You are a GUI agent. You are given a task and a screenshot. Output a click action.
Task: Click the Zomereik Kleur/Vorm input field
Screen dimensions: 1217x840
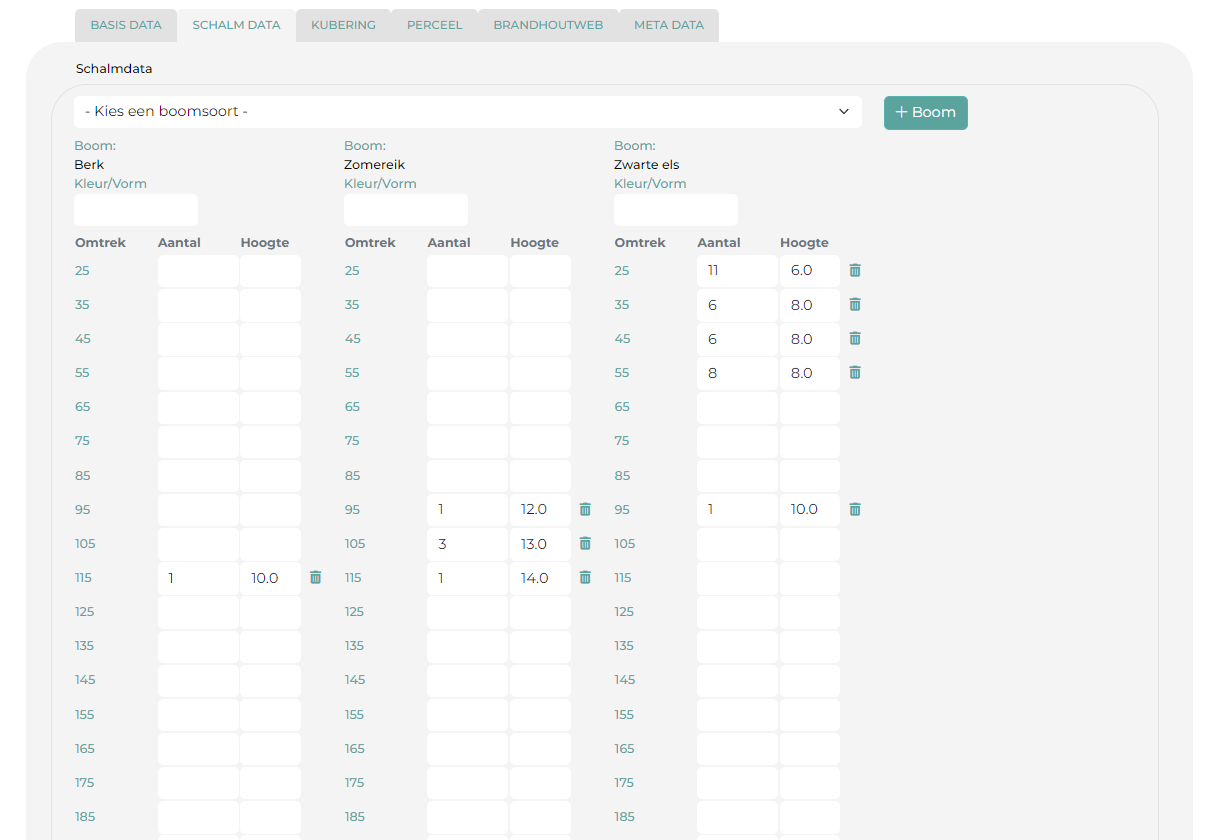405,210
